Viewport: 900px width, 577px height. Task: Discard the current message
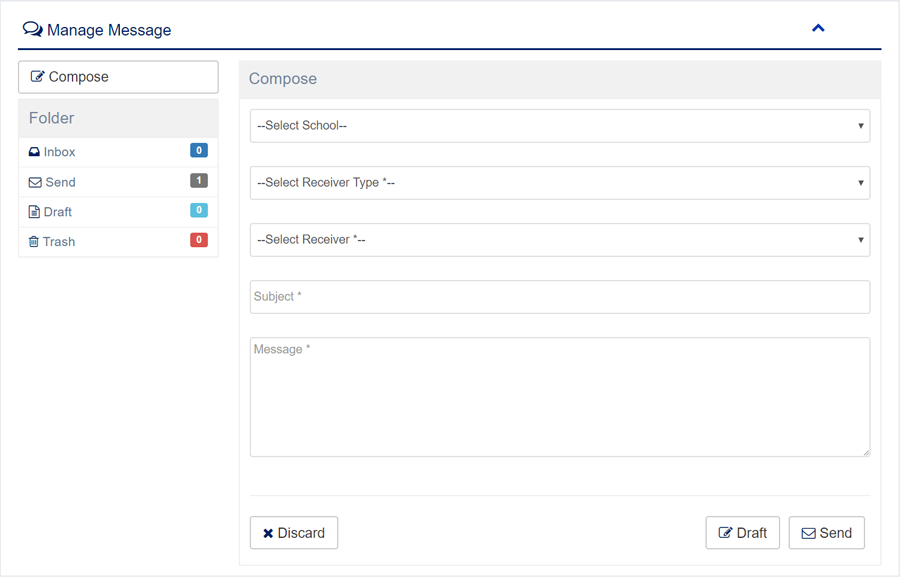tap(294, 533)
